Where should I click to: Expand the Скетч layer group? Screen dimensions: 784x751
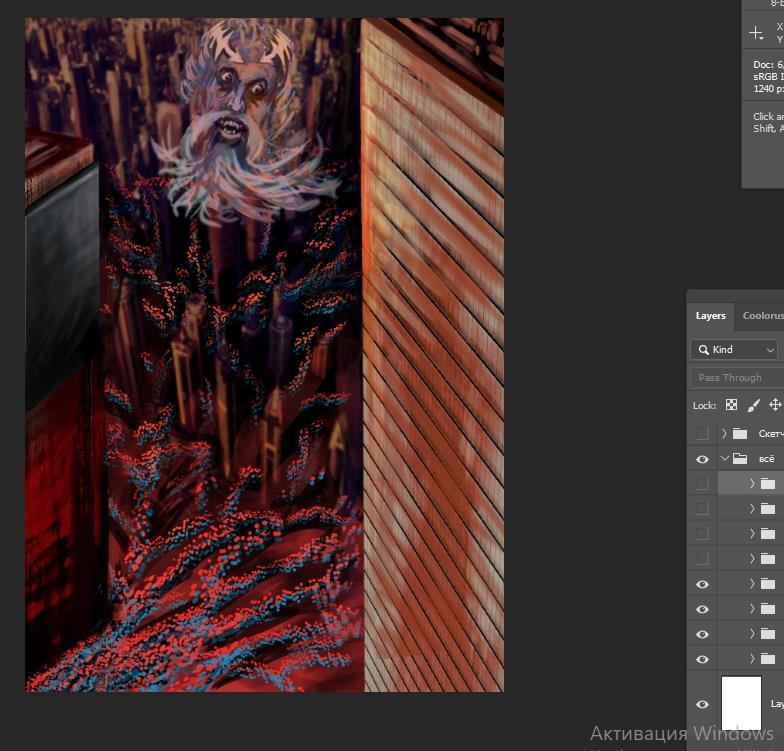[724, 434]
